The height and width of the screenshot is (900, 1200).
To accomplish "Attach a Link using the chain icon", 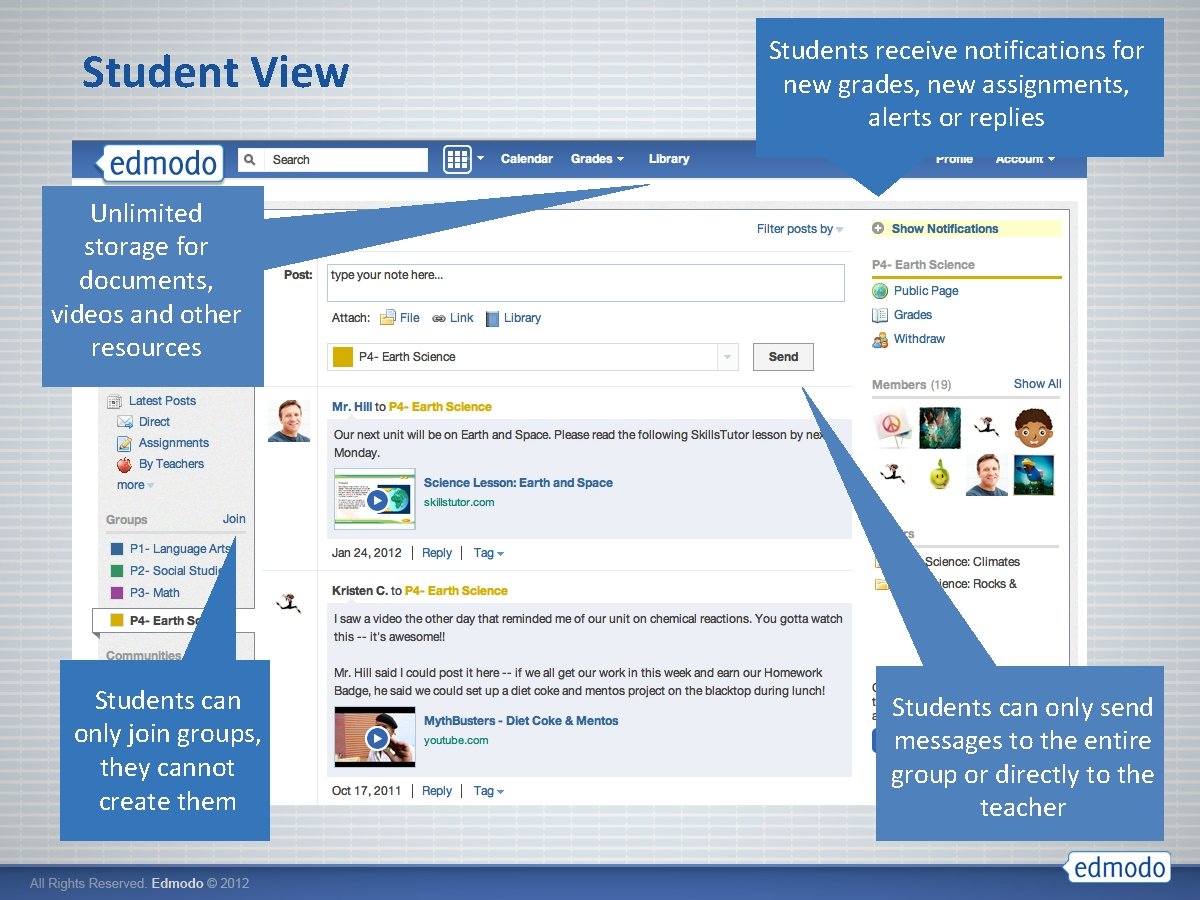I will tap(439, 318).
